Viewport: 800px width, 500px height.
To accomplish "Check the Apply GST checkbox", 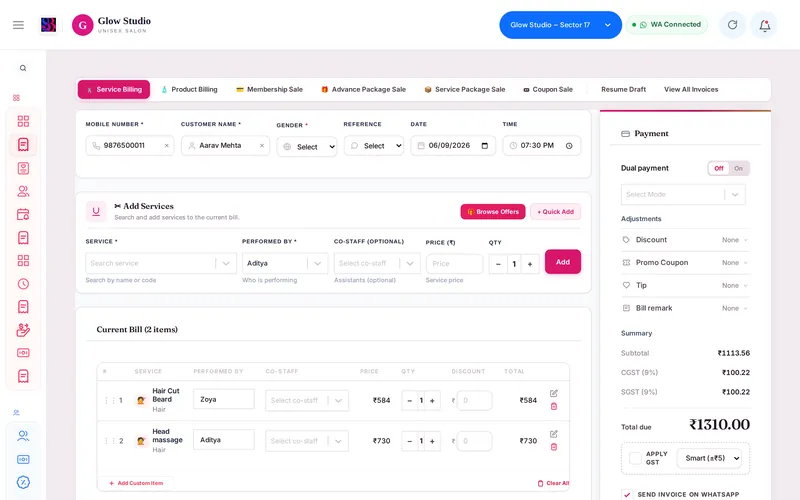I will [635, 458].
